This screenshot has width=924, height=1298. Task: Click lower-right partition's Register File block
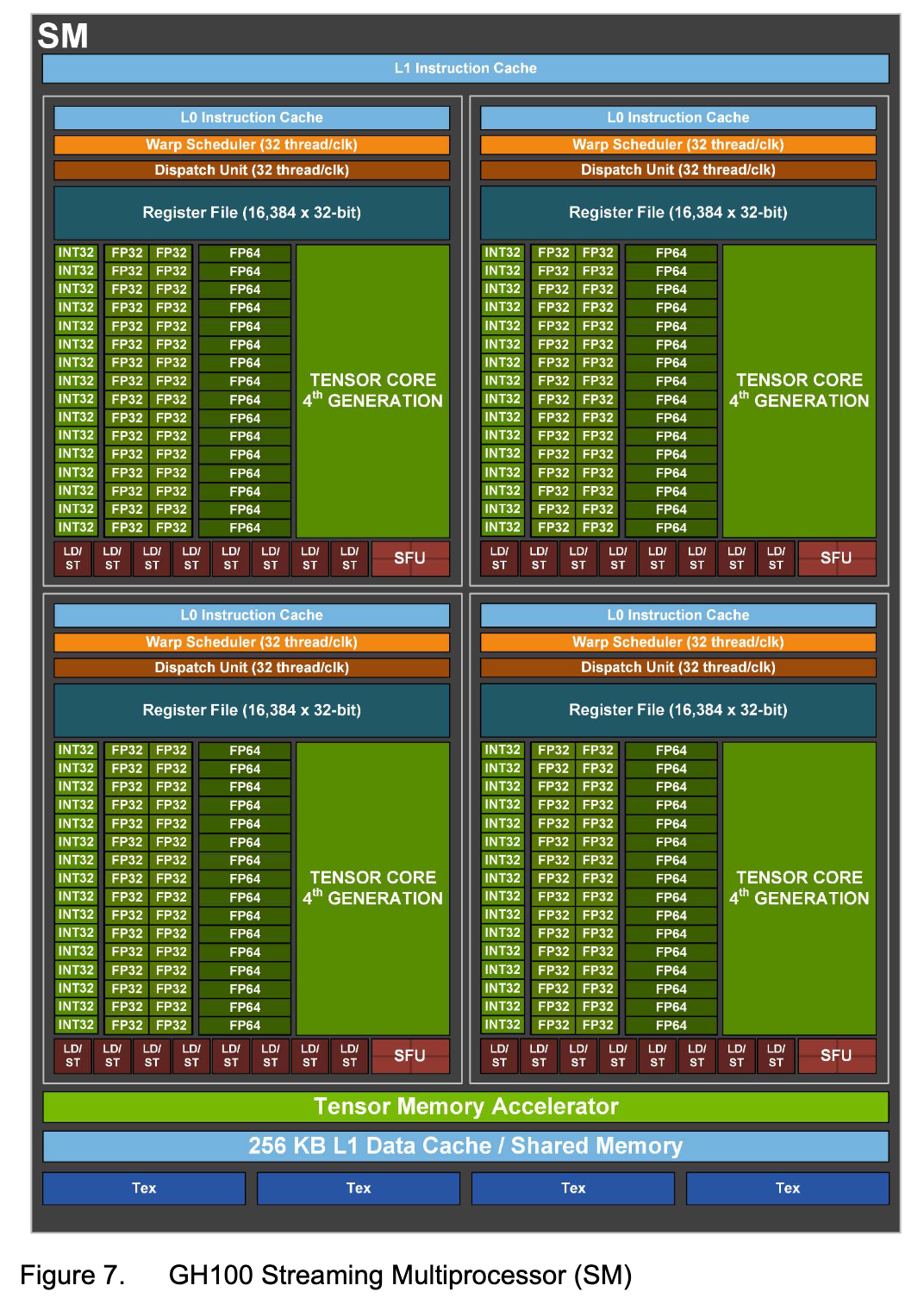677,710
